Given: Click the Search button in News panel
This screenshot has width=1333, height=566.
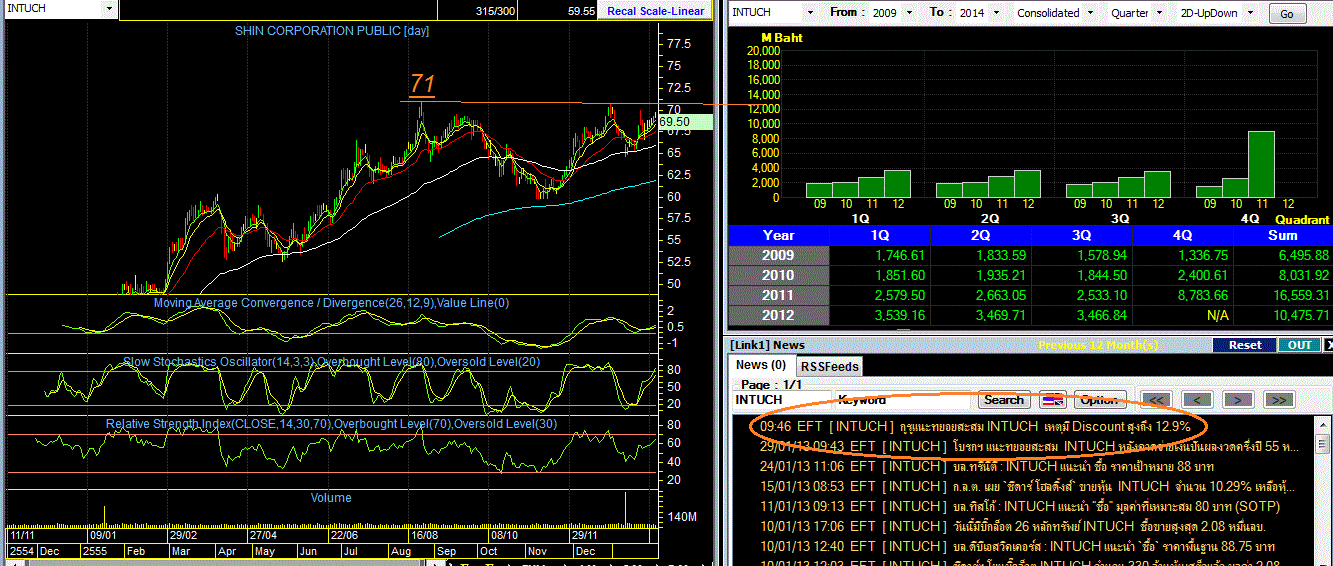Looking at the screenshot, I should 1004,400.
